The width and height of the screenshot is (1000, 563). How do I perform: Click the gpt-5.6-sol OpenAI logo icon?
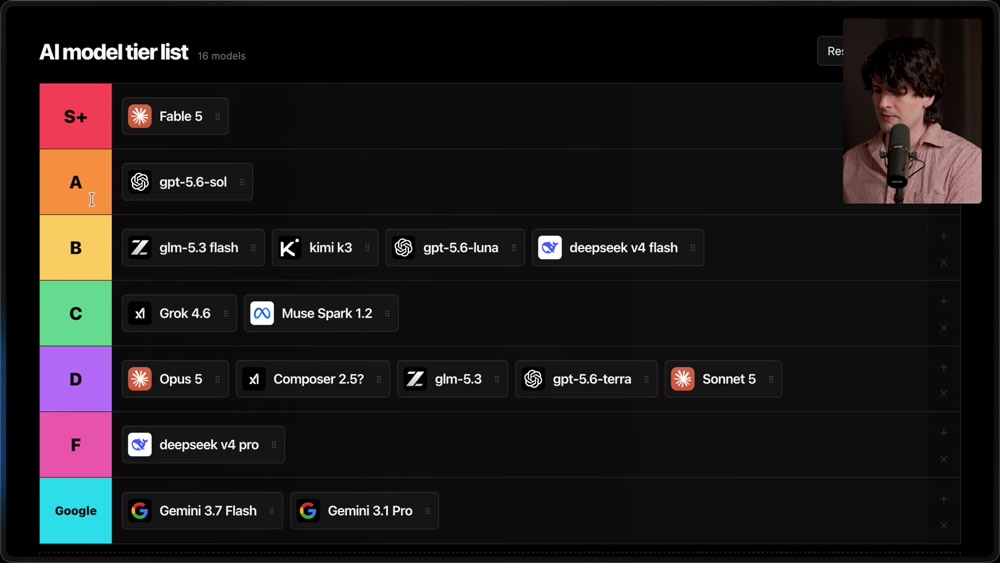(x=140, y=182)
